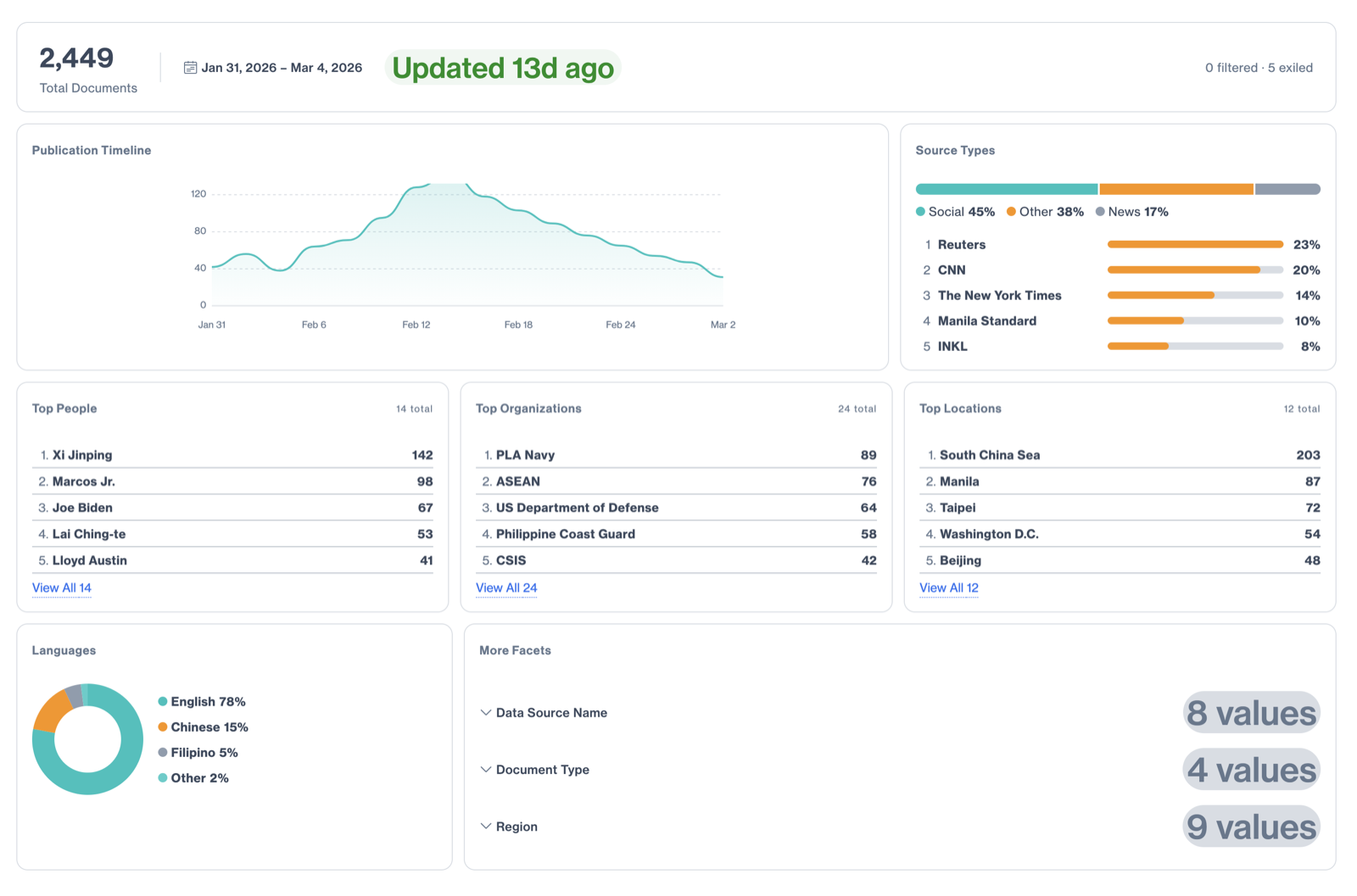Select PLA Navy organization

[x=676, y=455]
